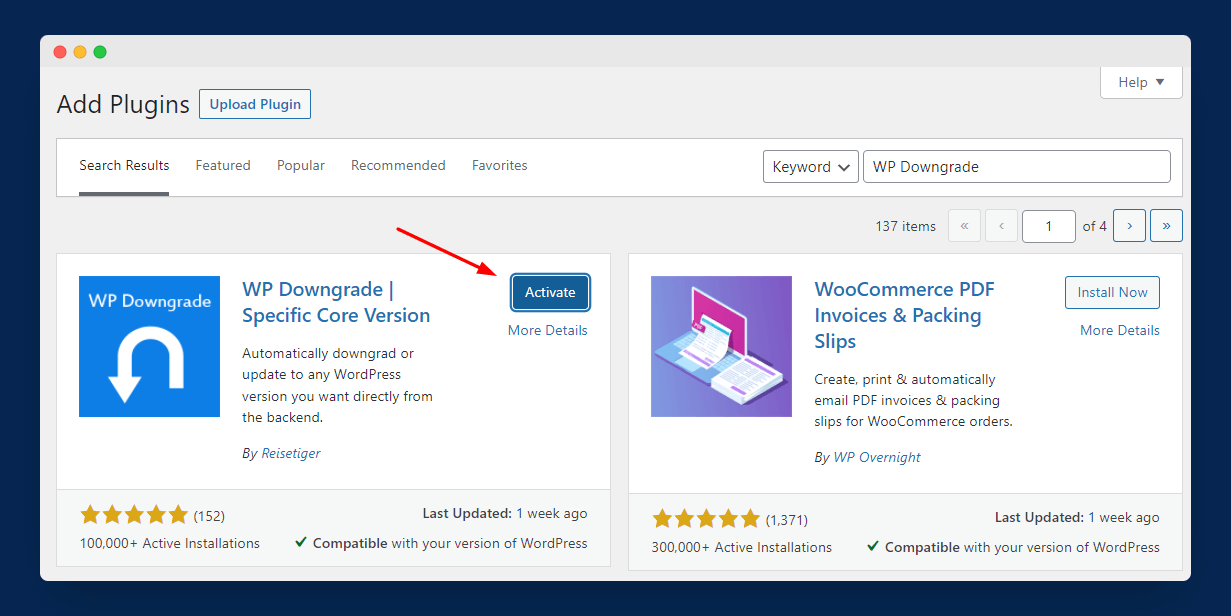This screenshot has width=1231, height=616.
Task: Click the WP Downgrade plugin icon
Action: pyautogui.click(x=149, y=346)
